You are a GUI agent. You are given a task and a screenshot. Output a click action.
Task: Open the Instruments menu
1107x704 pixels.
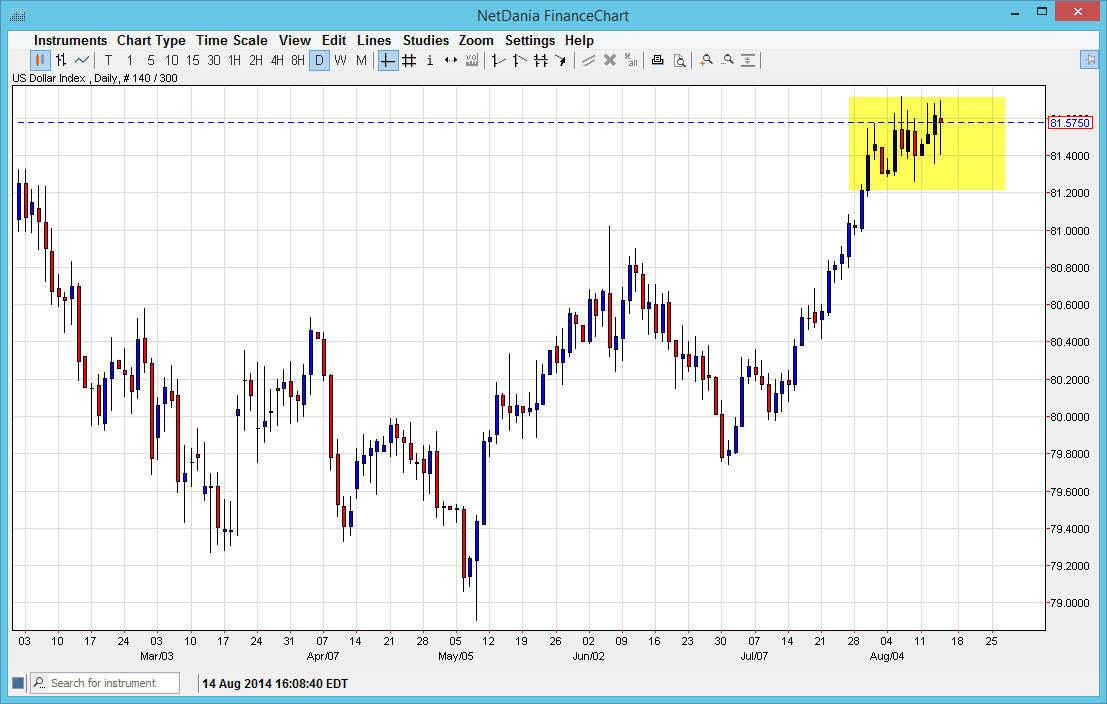click(70, 40)
